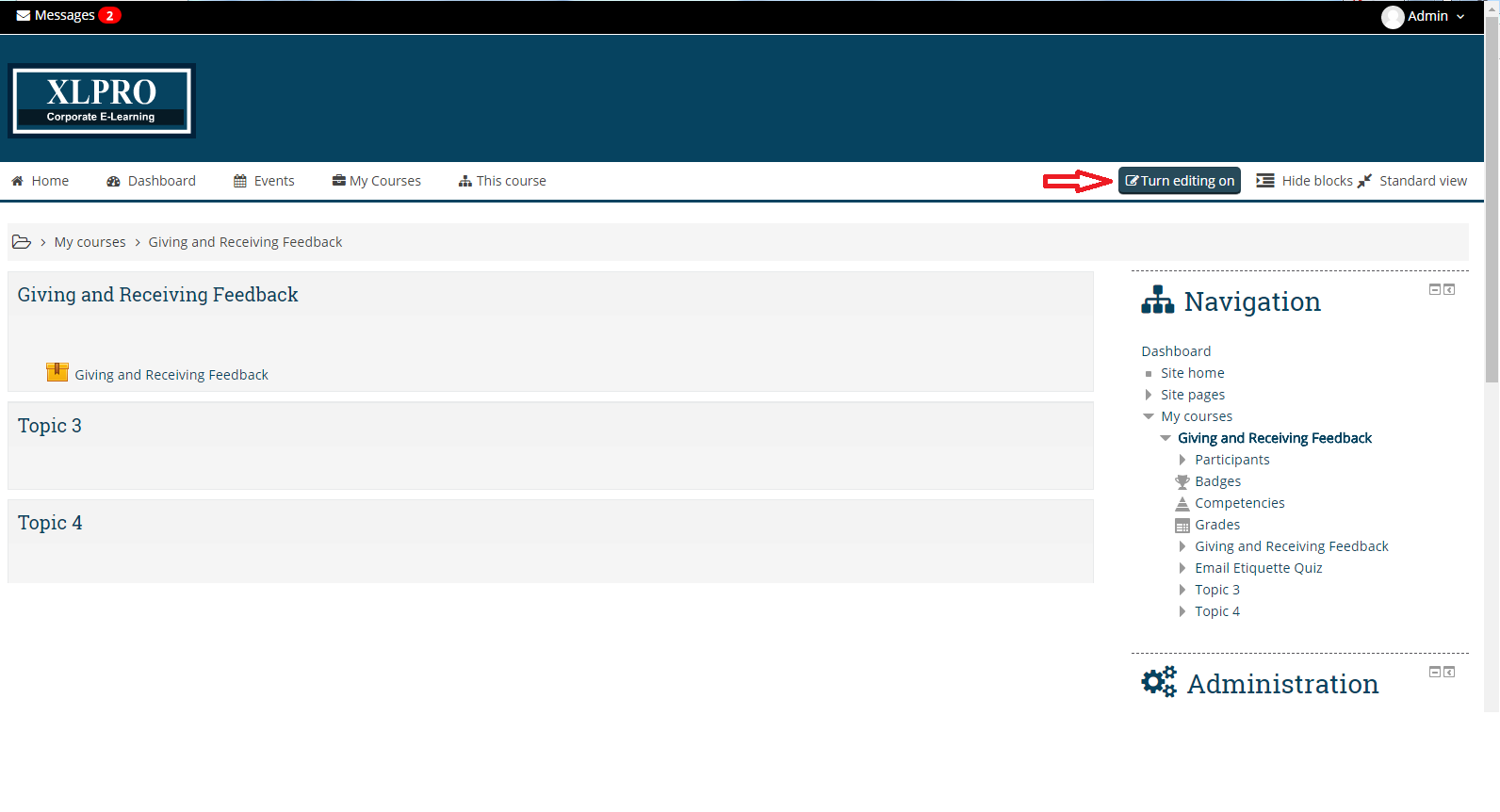Screen dimensions: 1500x812
Task: Open the My Courses menu item
Action: coord(376,181)
